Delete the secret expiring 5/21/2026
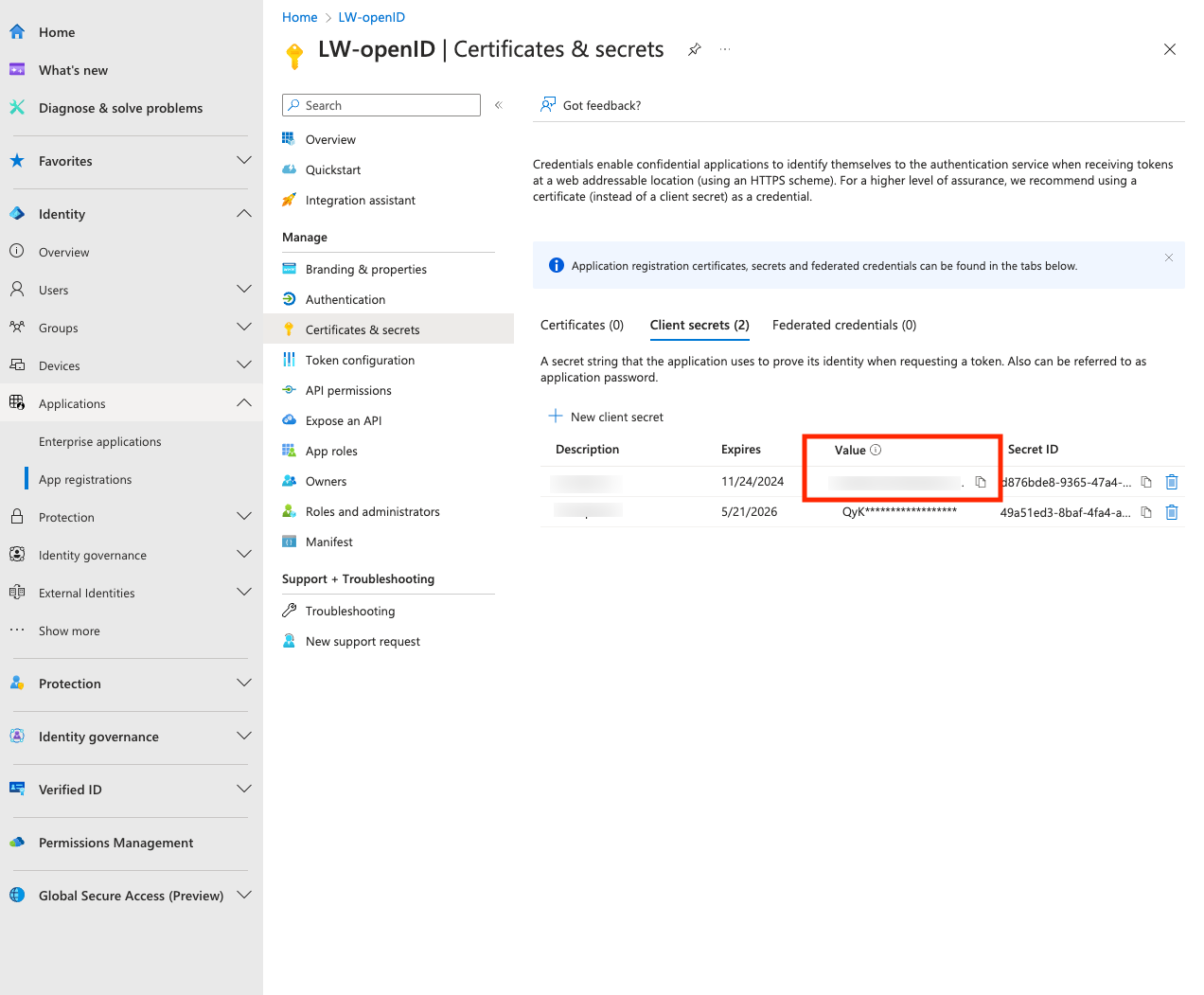The image size is (1204, 995). pyautogui.click(x=1172, y=512)
